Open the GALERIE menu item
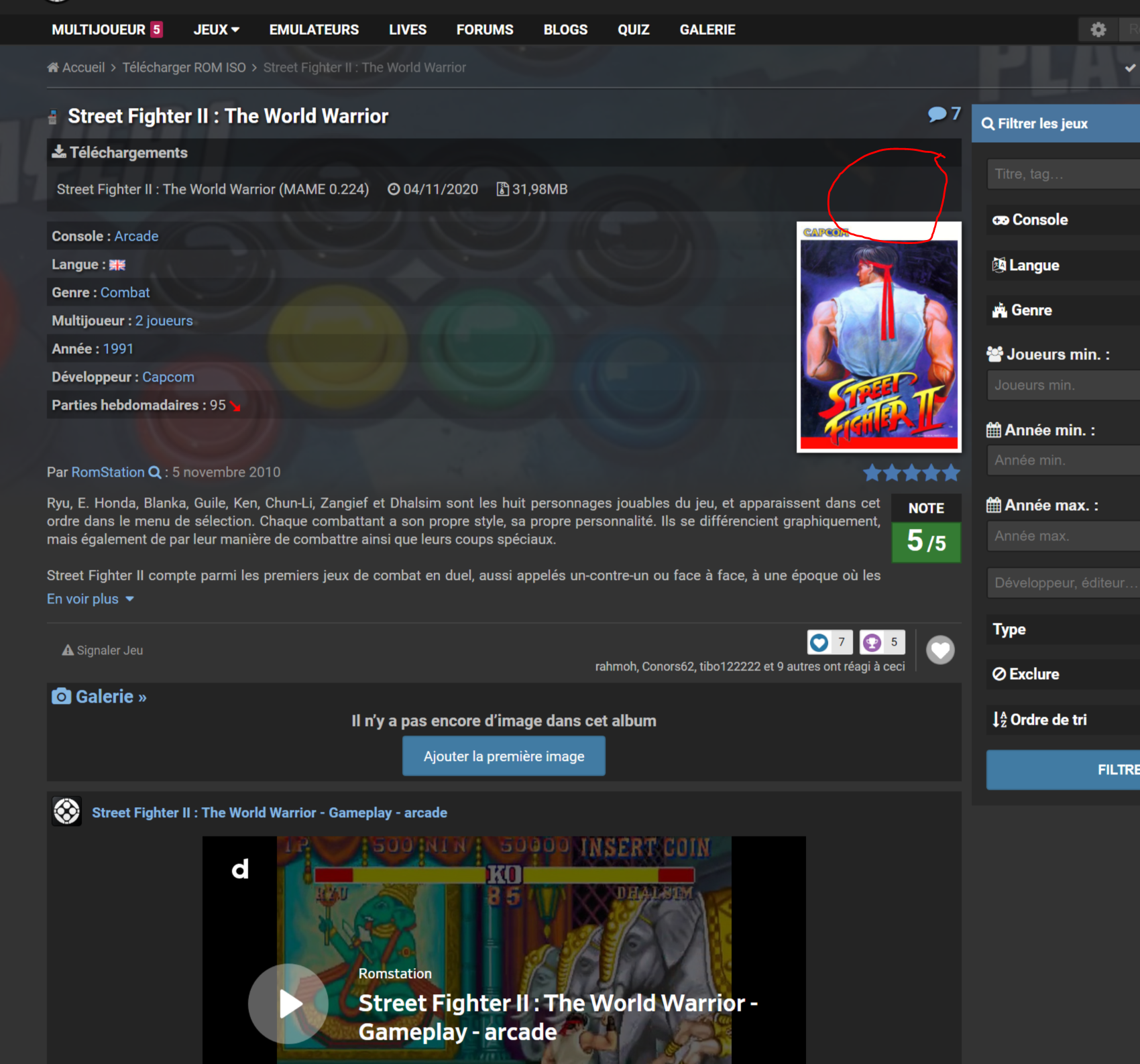 click(x=707, y=29)
